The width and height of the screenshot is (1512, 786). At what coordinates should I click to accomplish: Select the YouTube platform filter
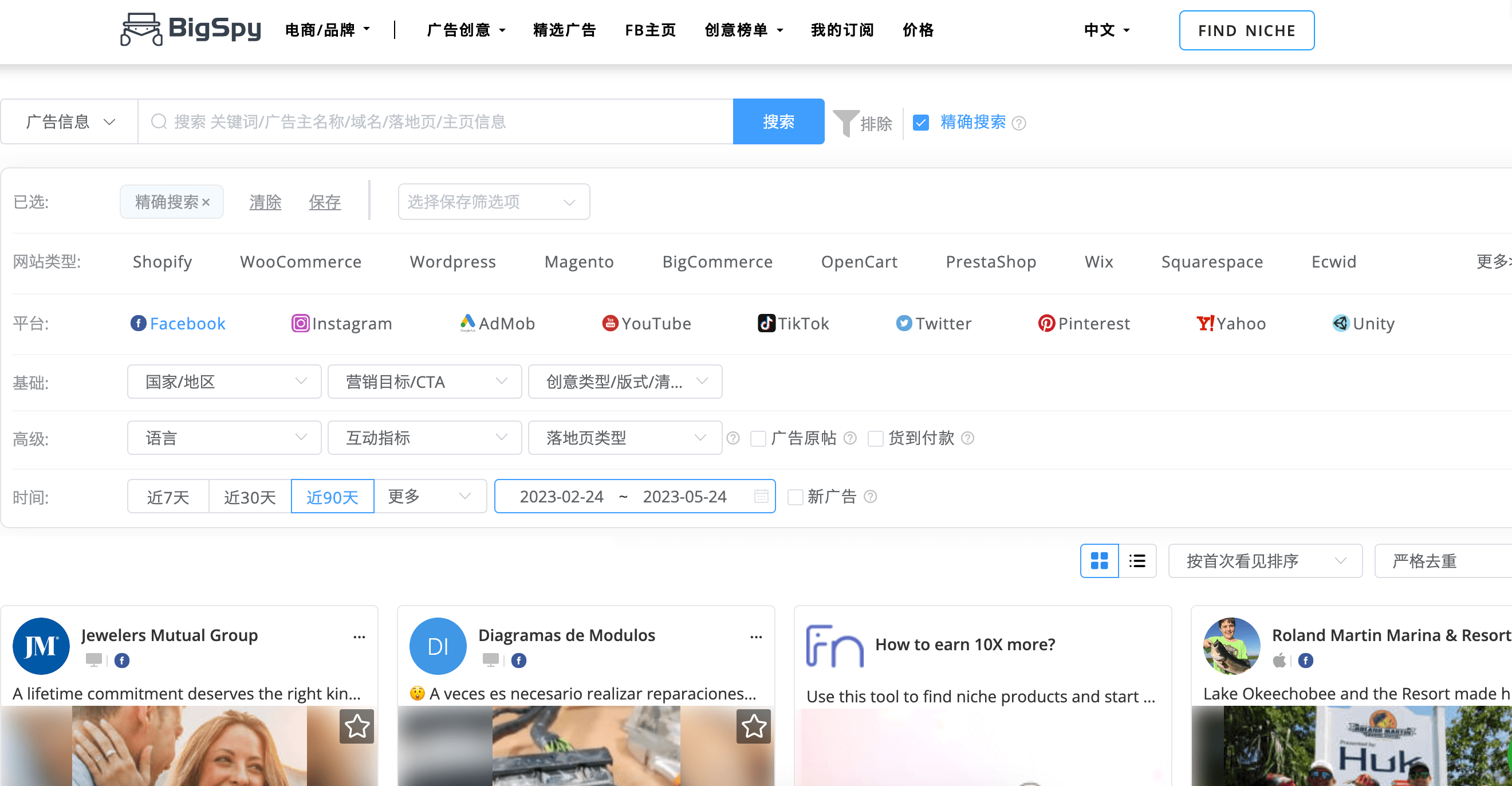647,324
